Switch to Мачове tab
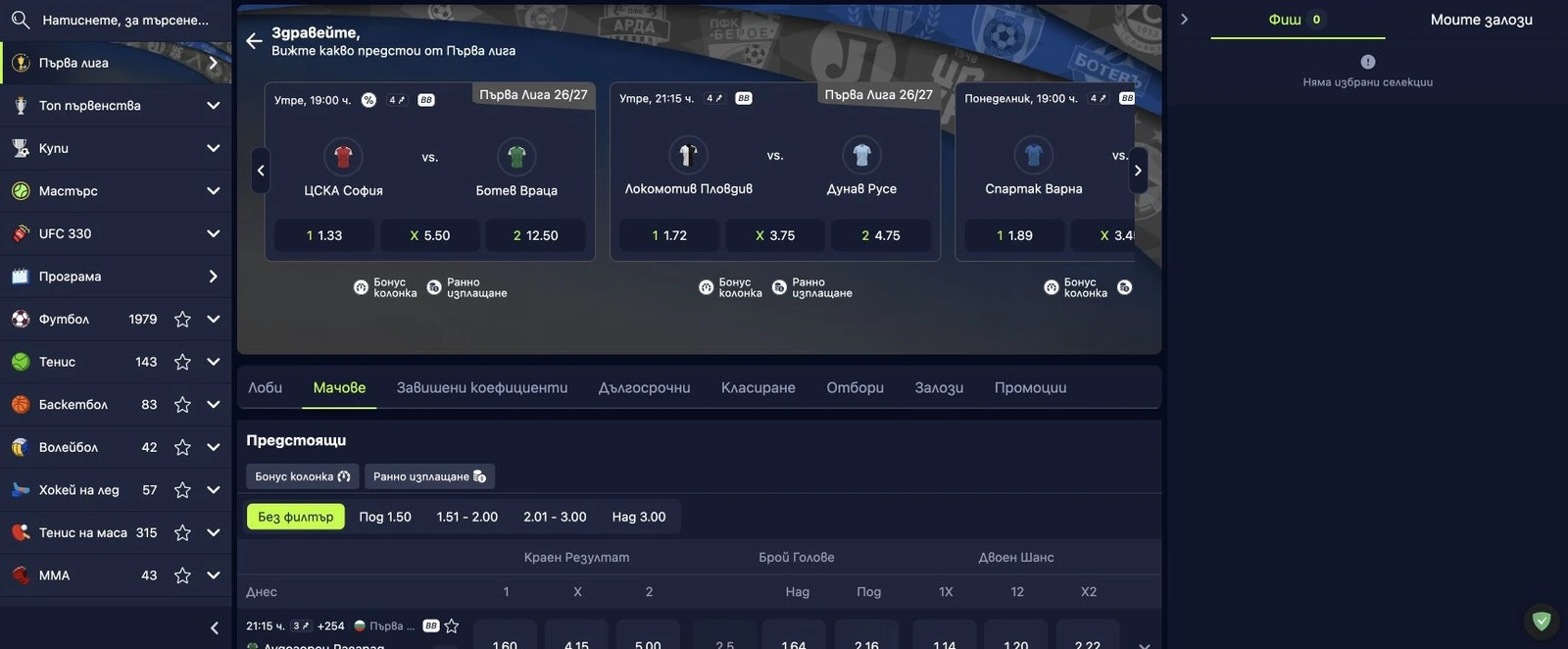The height and width of the screenshot is (649, 1568). click(x=339, y=388)
